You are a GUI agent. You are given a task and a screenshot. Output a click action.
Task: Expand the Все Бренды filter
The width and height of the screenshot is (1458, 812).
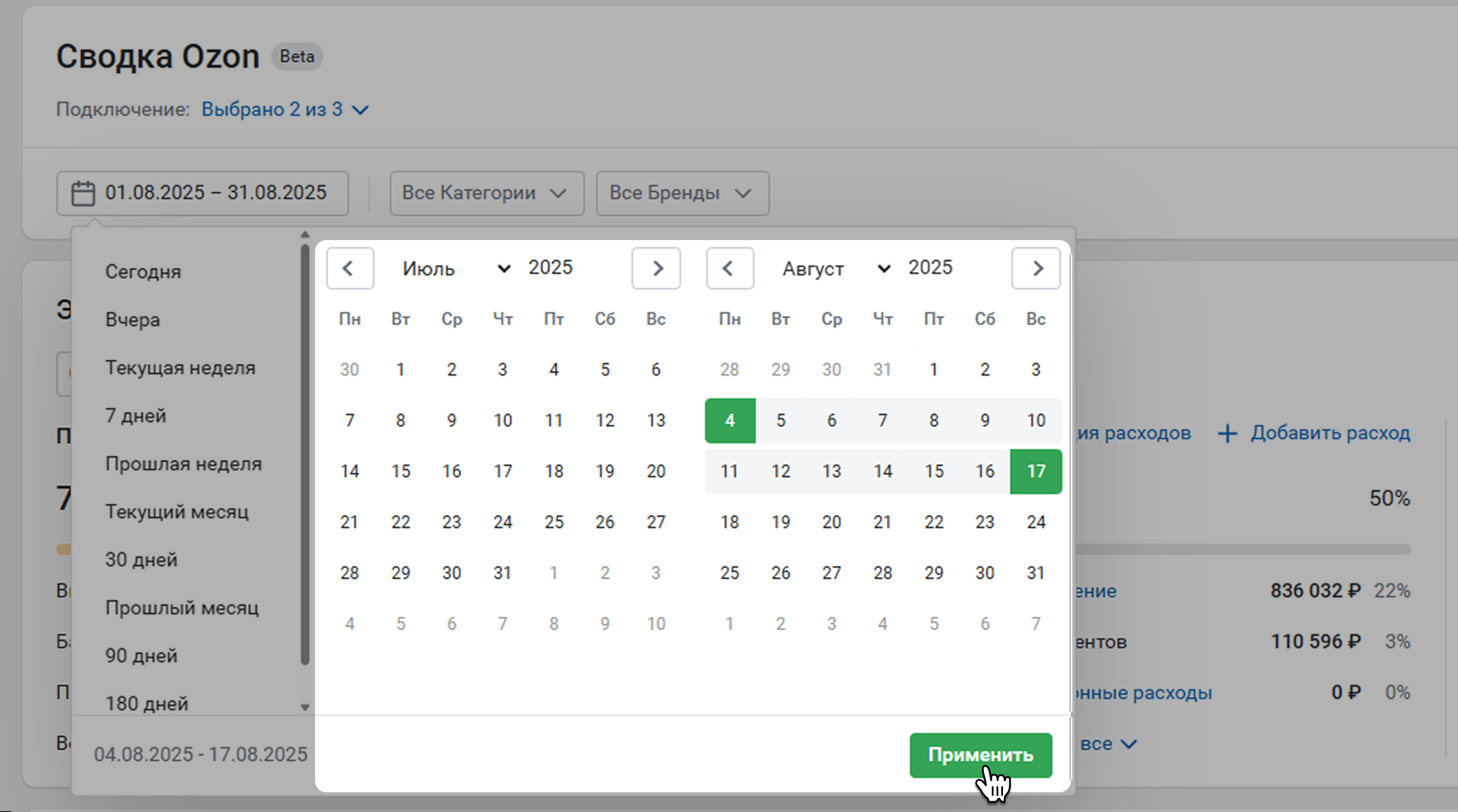682,193
